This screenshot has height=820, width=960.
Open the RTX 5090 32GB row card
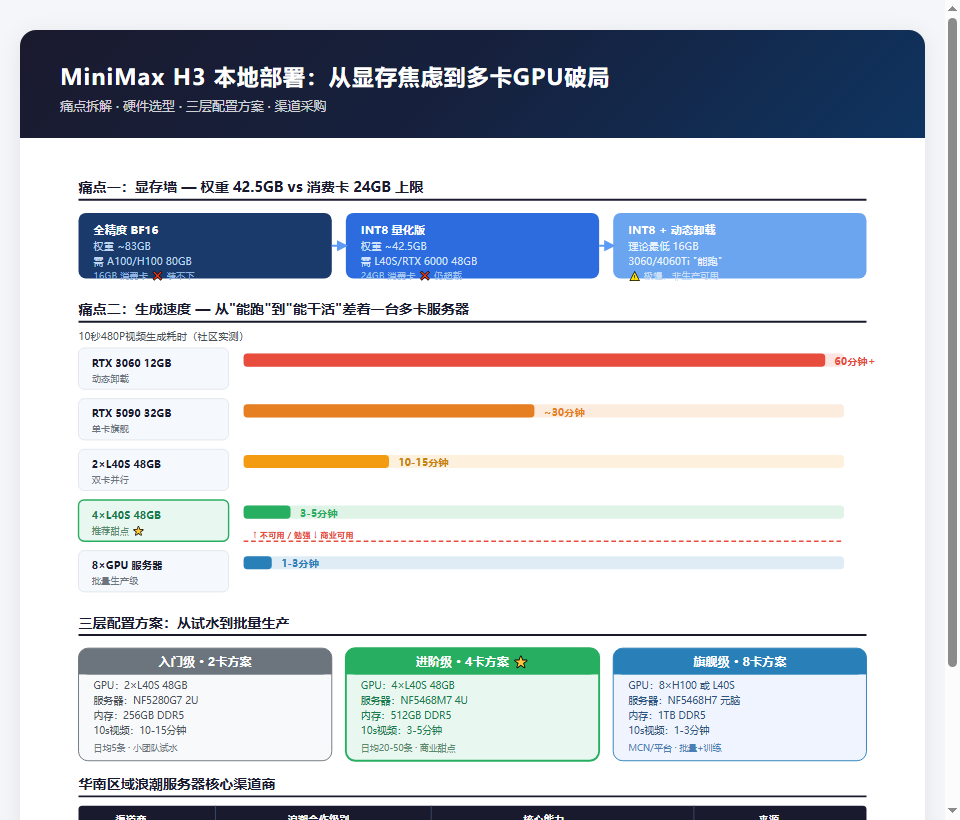click(x=154, y=419)
